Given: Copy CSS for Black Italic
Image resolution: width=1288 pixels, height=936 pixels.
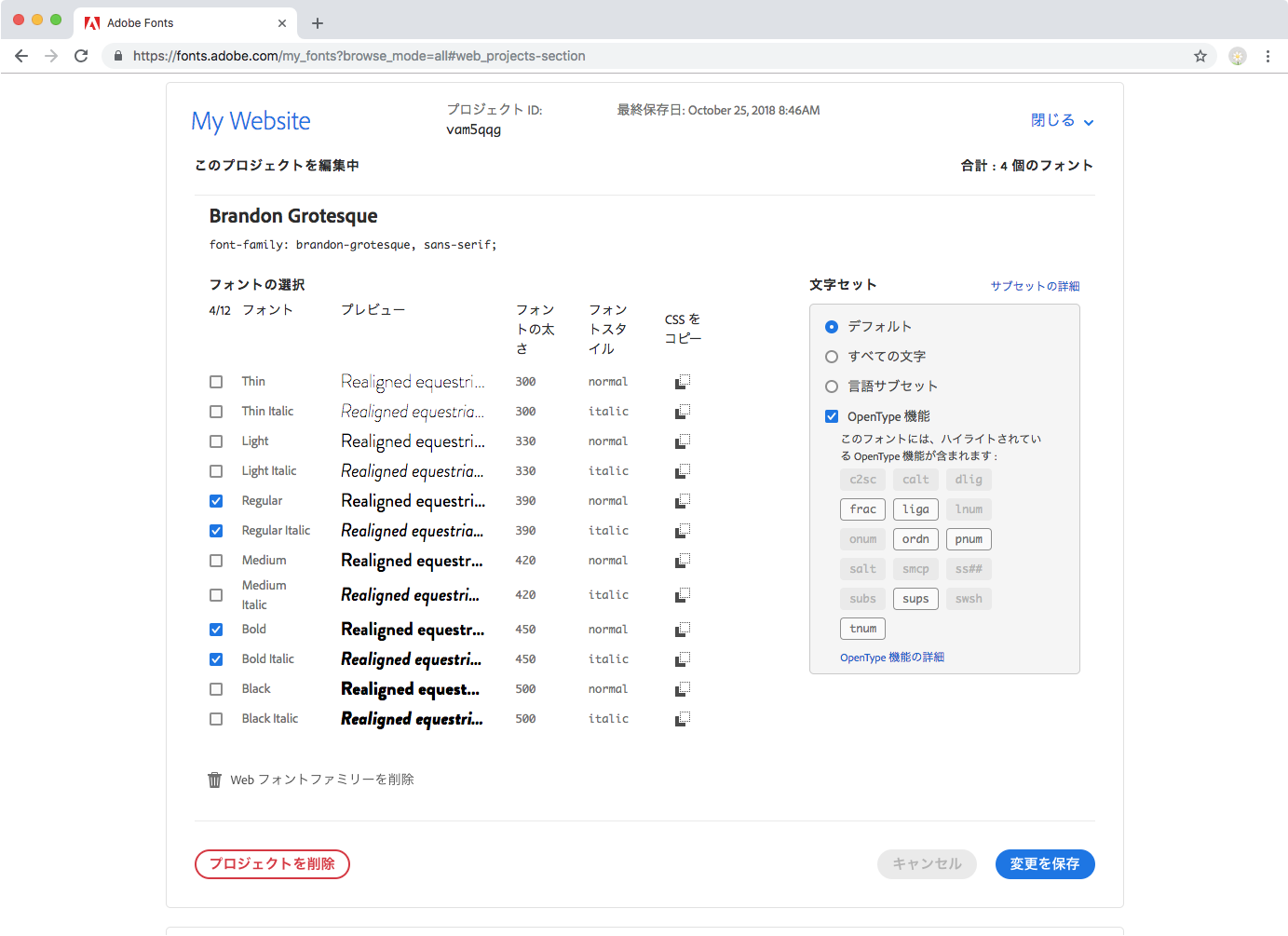Looking at the screenshot, I should point(683,719).
